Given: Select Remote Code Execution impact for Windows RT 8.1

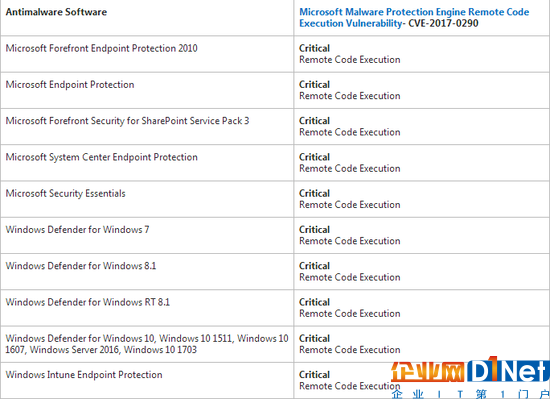Looking at the screenshot, I should 349,313.
